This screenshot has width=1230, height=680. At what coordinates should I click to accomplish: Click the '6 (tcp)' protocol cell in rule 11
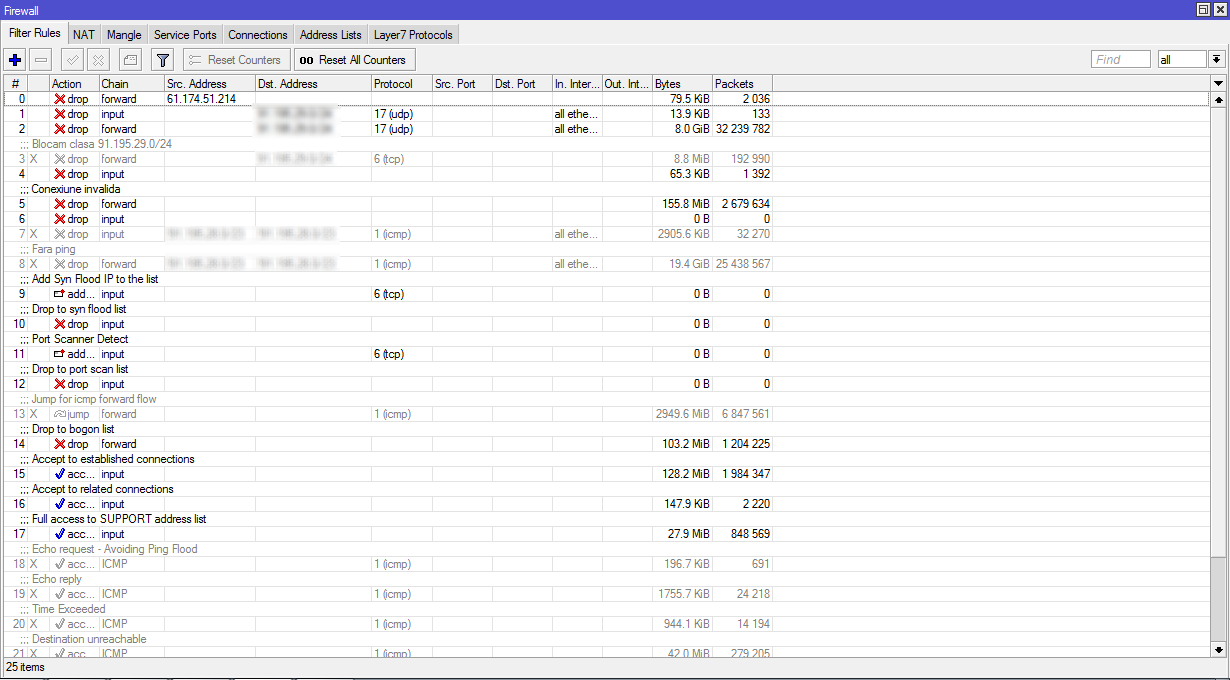pos(401,354)
